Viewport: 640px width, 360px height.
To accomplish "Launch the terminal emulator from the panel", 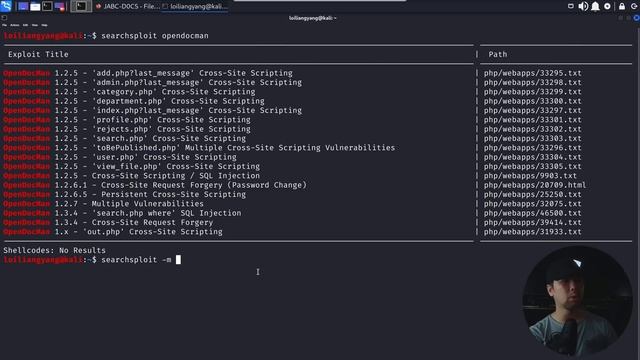I will tap(47, 6).
